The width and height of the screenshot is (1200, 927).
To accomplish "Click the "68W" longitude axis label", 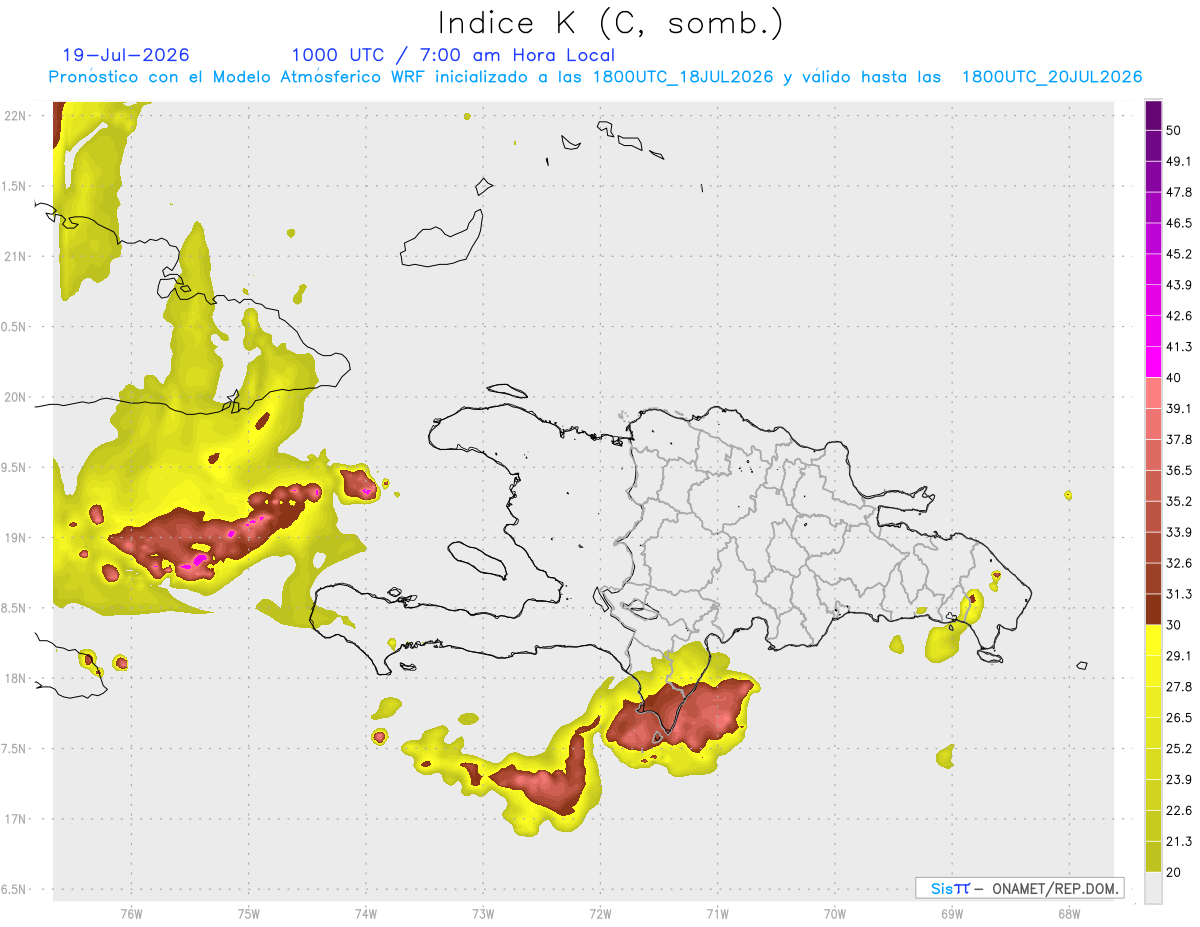I will pos(1069,914).
